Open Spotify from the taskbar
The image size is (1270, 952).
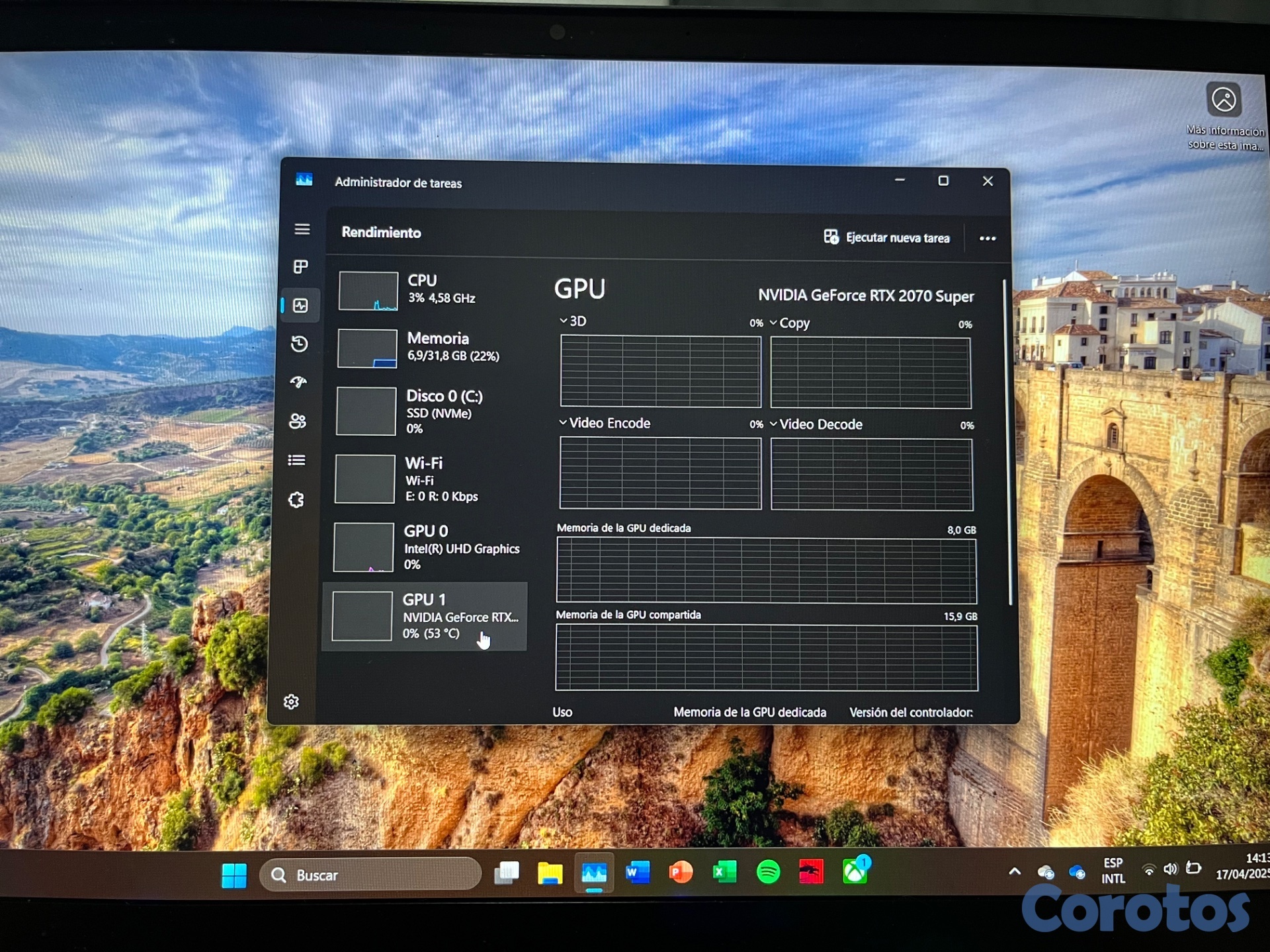[768, 872]
